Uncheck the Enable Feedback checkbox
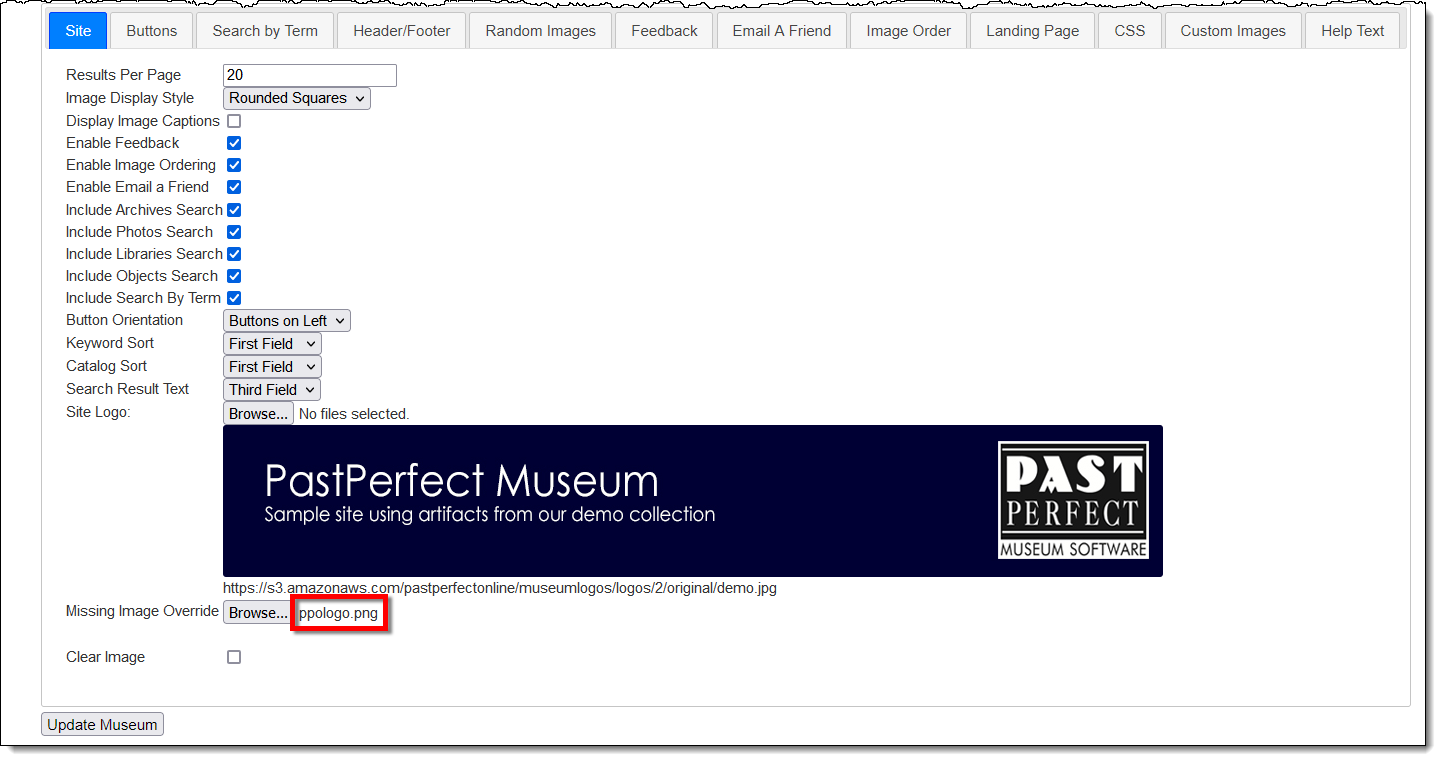1441x761 pixels. pos(234,143)
